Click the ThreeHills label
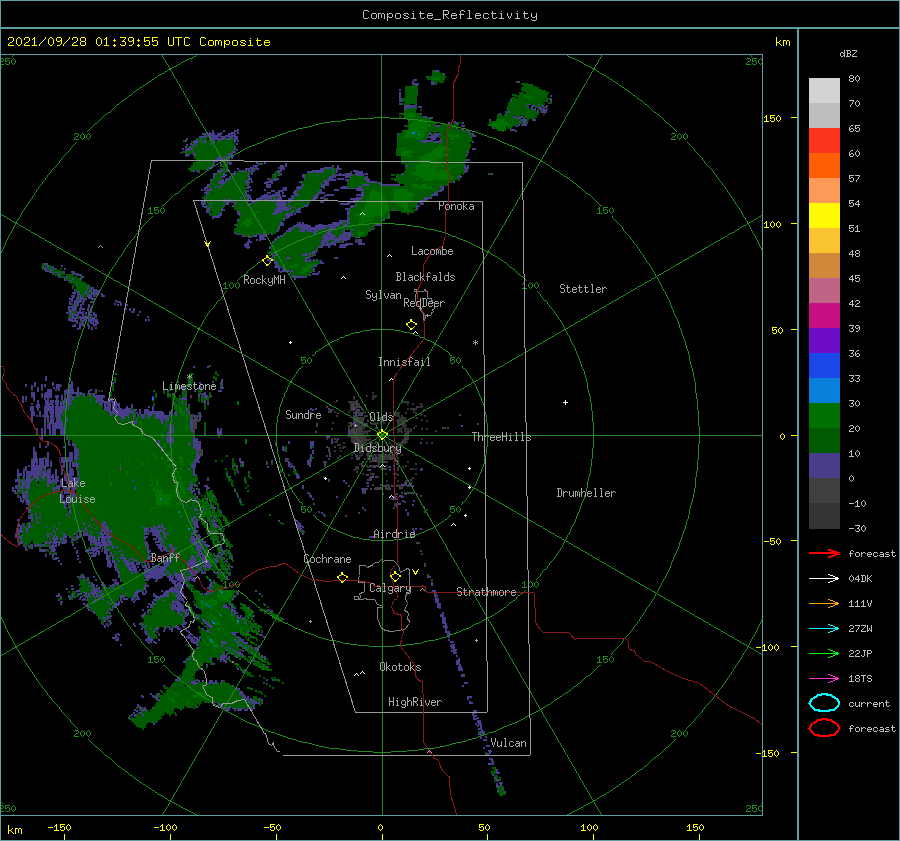 [x=501, y=437]
